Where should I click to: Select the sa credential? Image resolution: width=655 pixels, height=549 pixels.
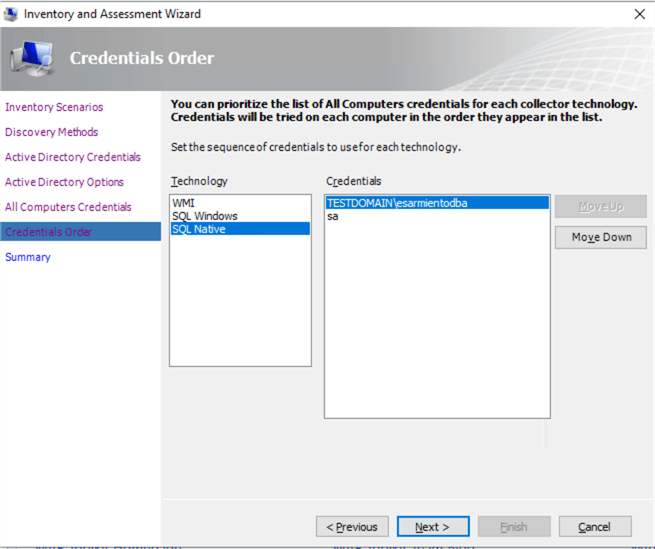coord(437,216)
